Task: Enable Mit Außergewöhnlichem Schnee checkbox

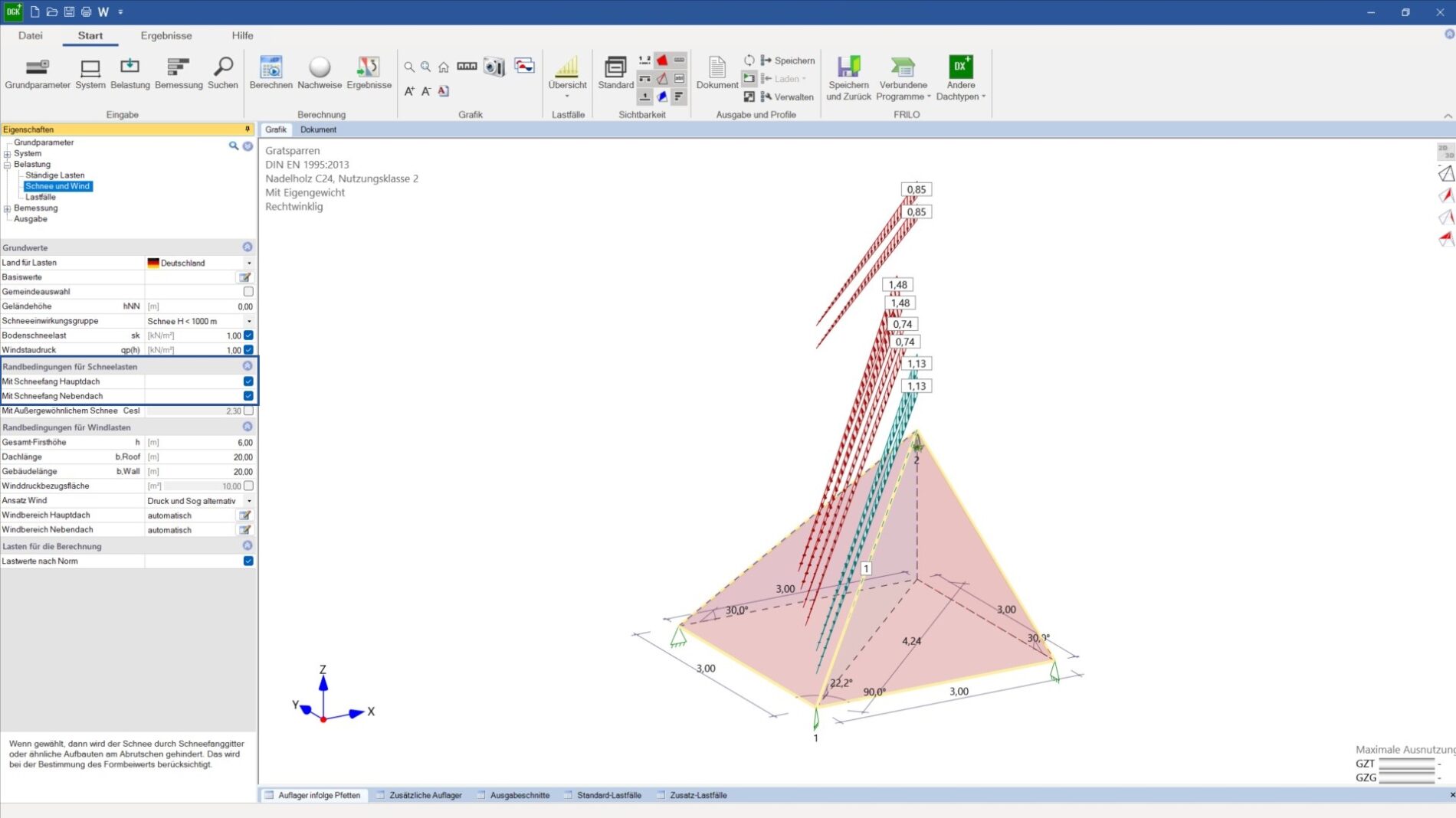Action: [x=248, y=411]
